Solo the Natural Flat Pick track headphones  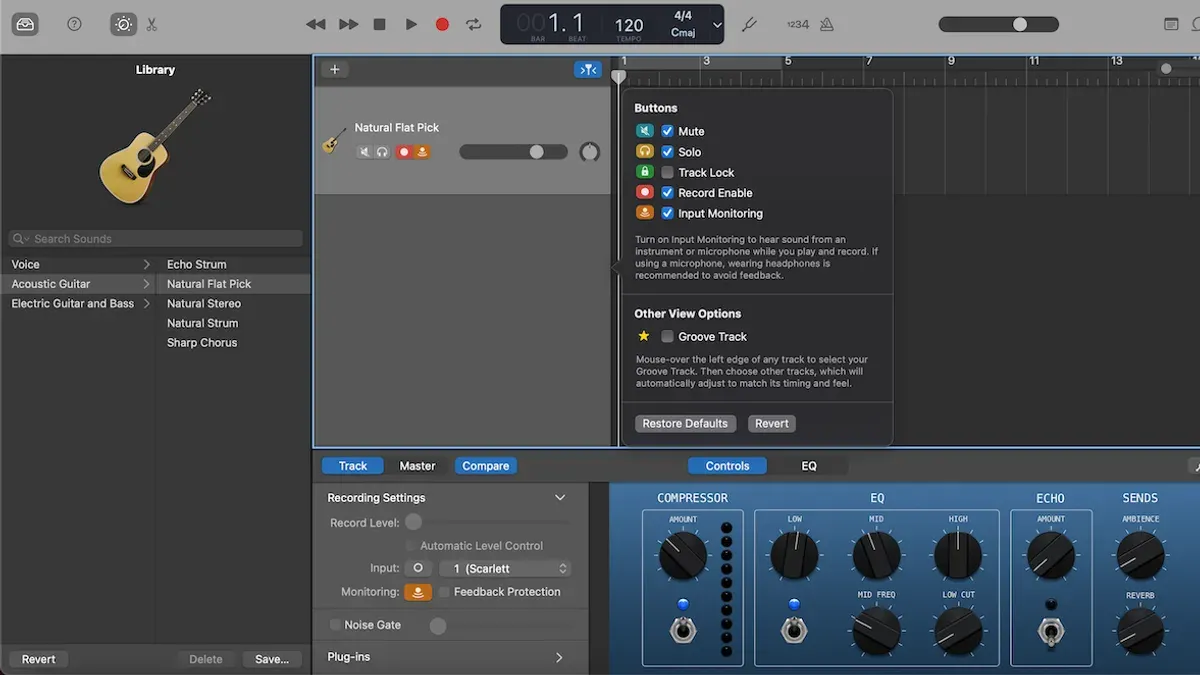tap(381, 152)
